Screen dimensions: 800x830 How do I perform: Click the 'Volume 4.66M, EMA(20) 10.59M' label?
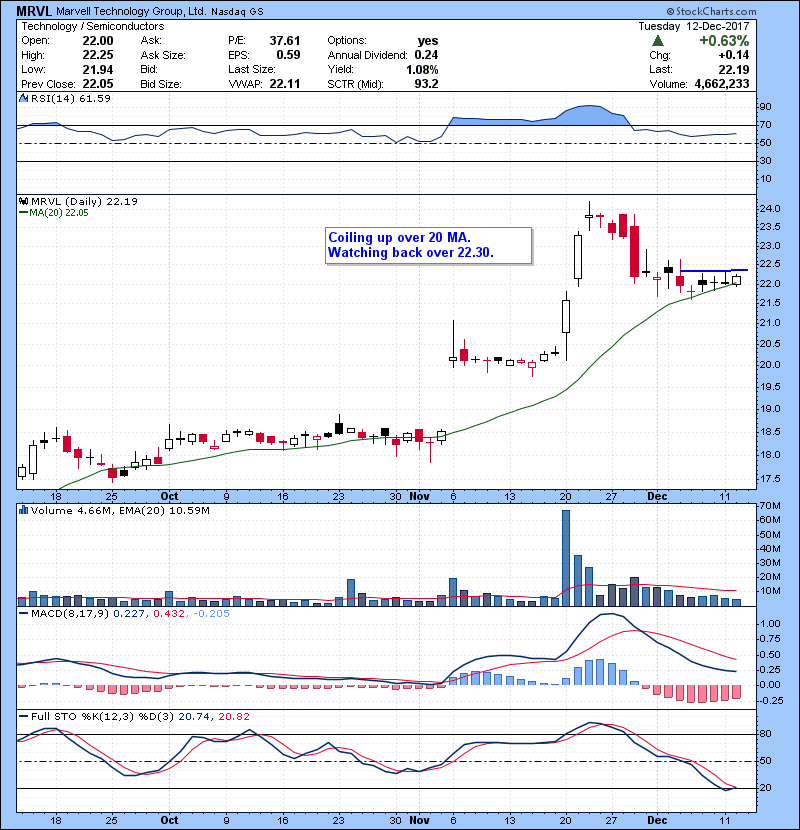(120, 511)
